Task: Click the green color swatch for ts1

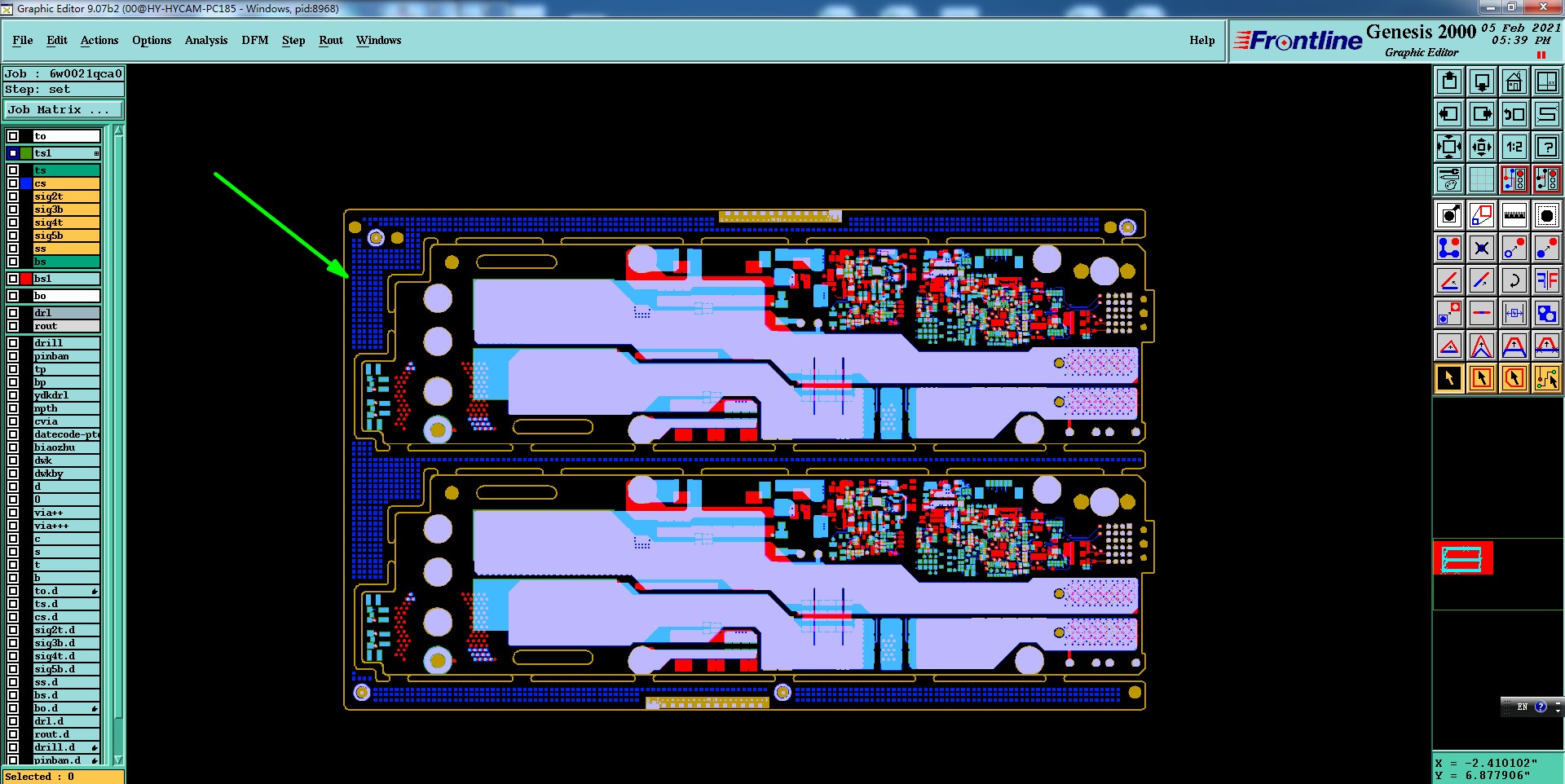Action: (26, 153)
